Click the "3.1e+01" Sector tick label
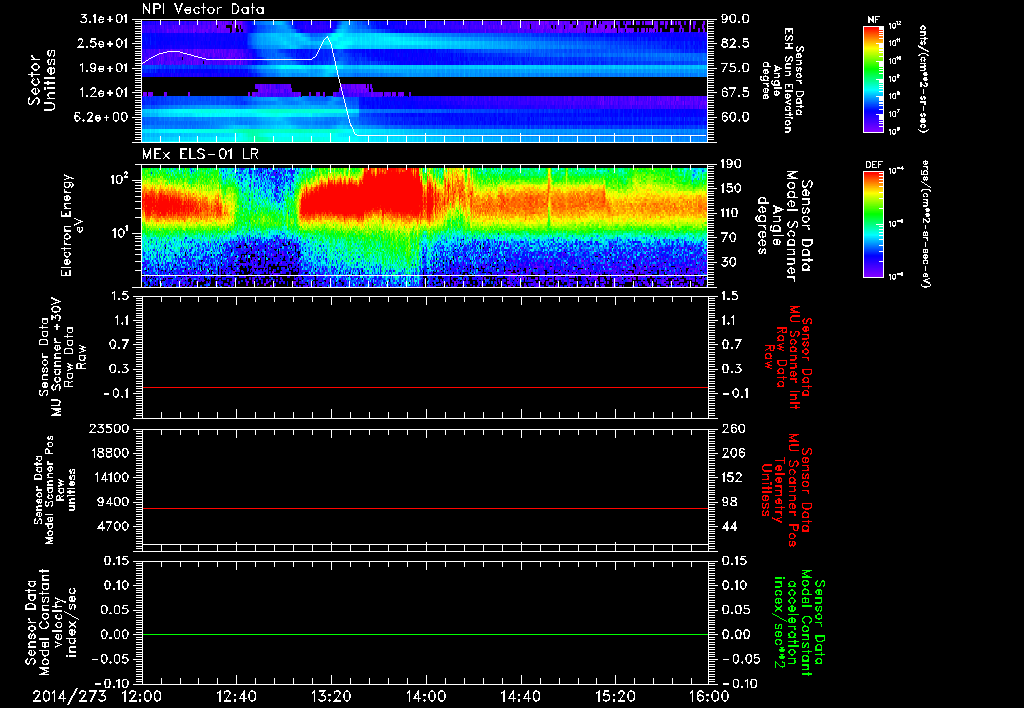Viewport: 1024px width, 708px height. click(104, 19)
